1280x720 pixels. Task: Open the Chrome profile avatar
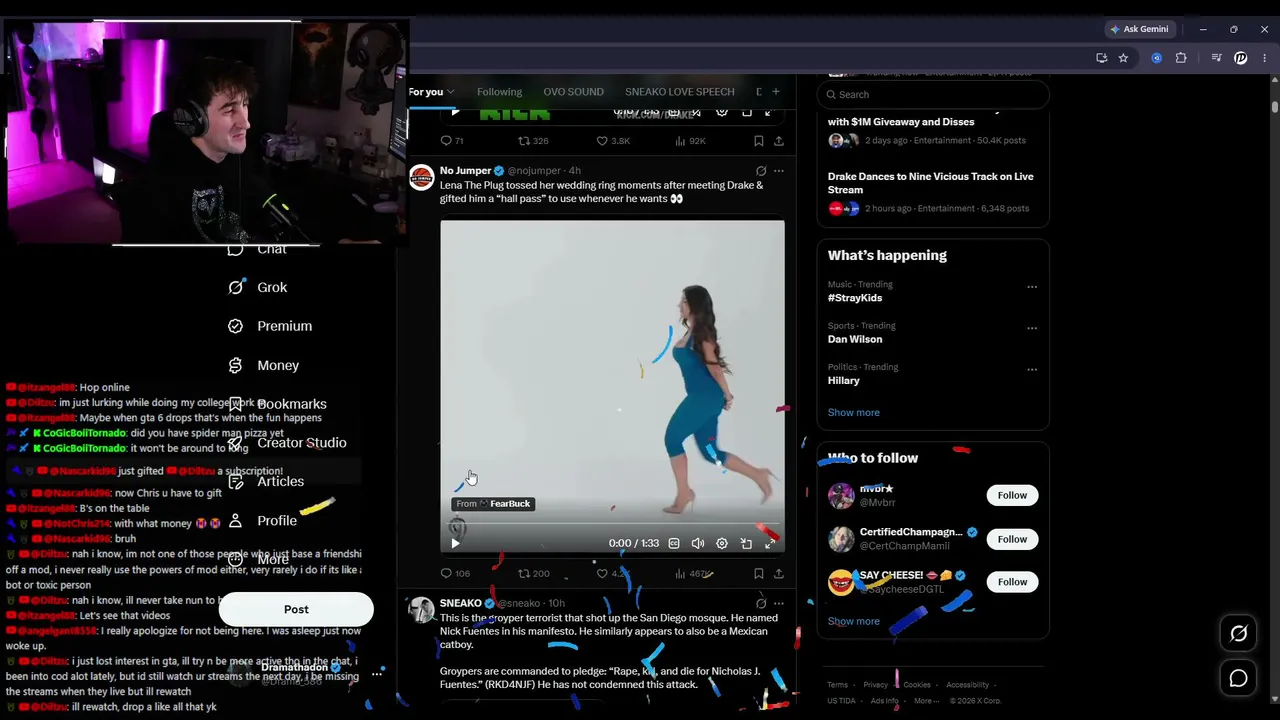tap(1241, 58)
